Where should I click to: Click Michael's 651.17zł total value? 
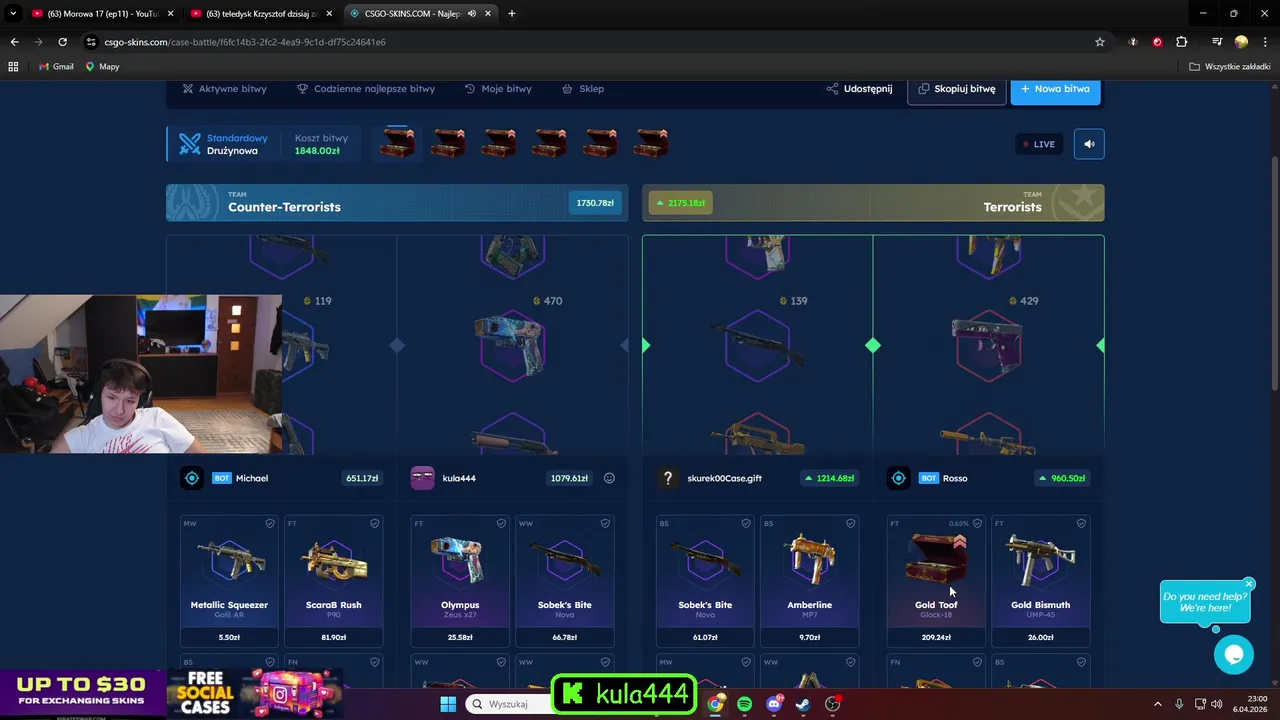362,478
